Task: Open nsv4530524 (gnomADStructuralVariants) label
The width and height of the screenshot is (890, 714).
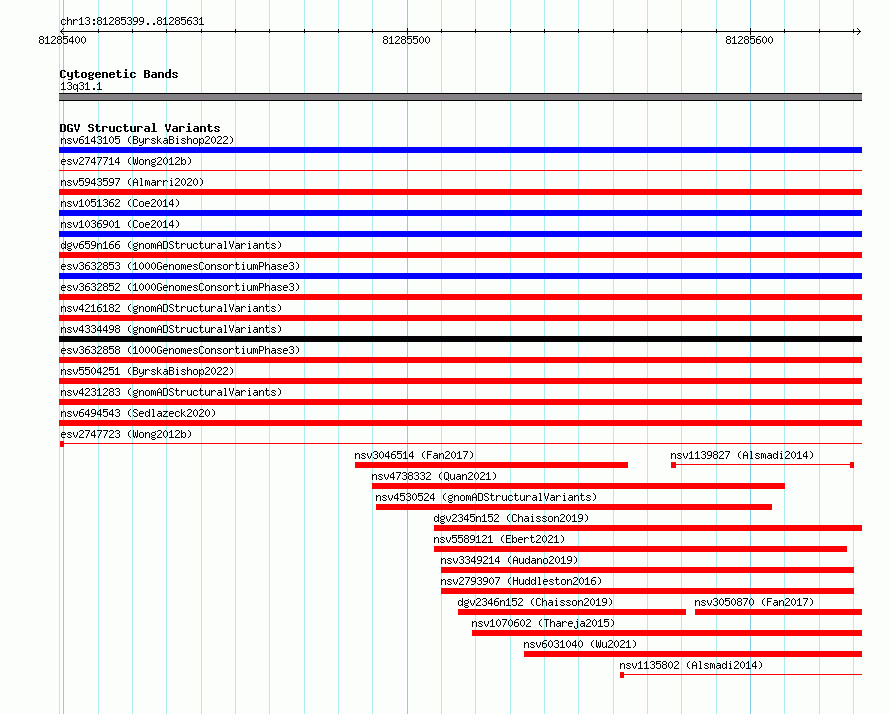Action: click(x=486, y=497)
